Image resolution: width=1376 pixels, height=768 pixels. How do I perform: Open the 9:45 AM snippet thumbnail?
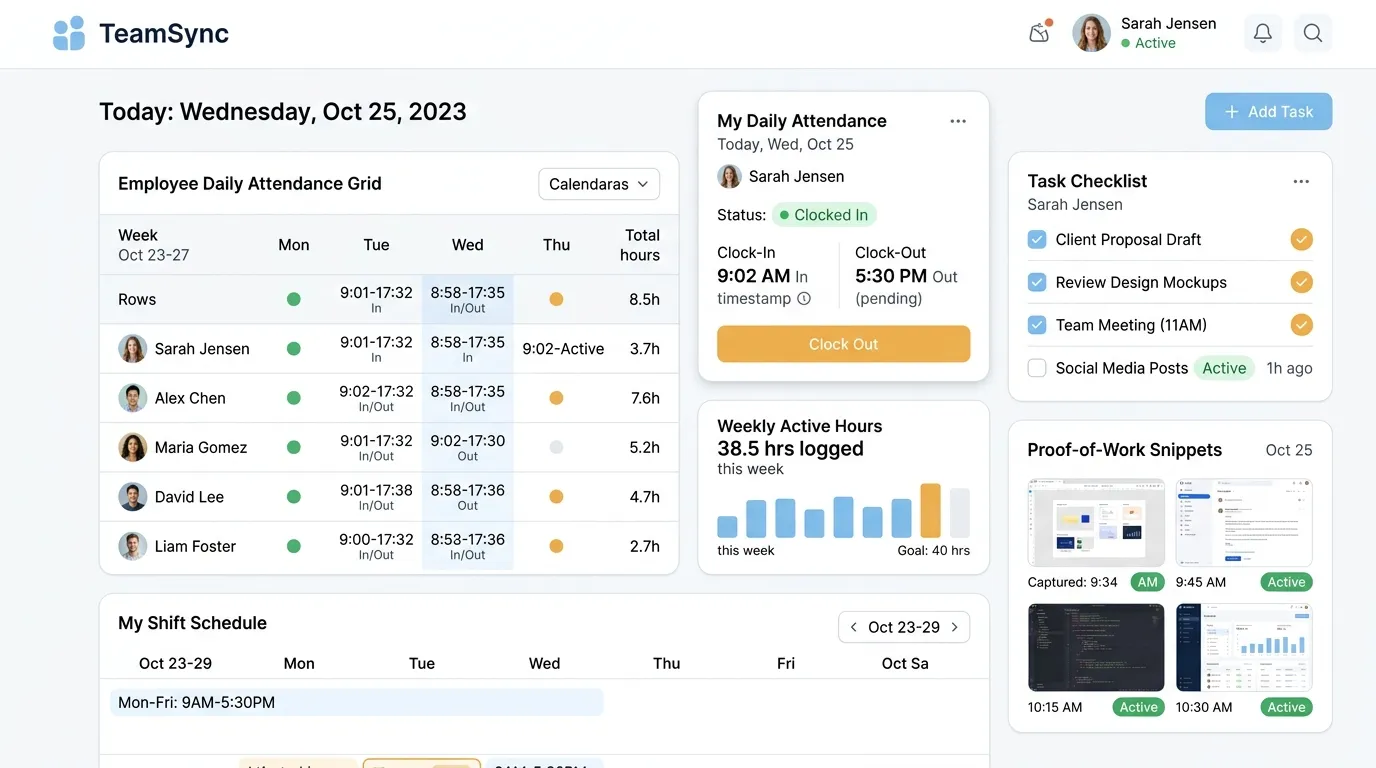1244,522
